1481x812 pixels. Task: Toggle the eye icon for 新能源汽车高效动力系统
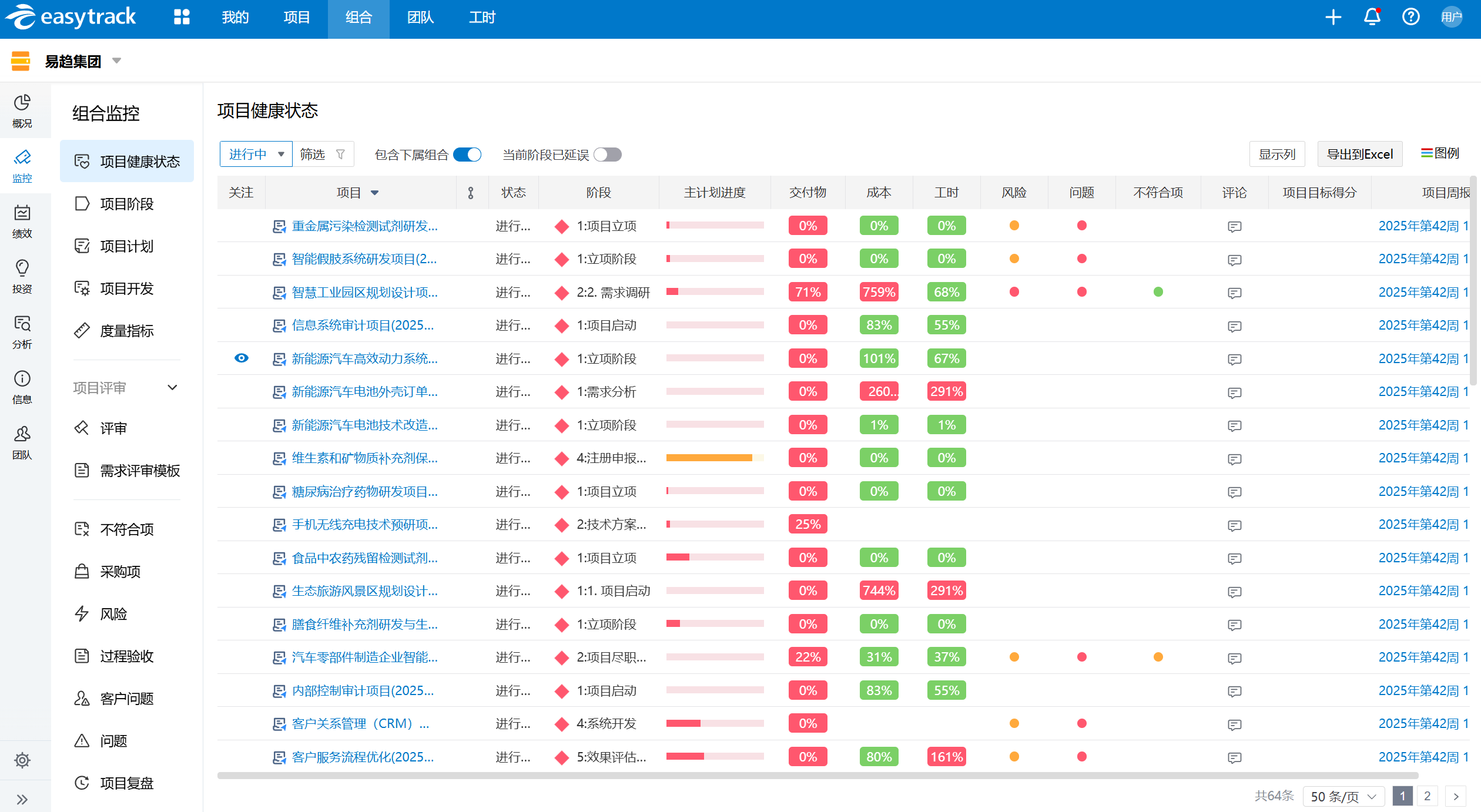coord(241,358)
